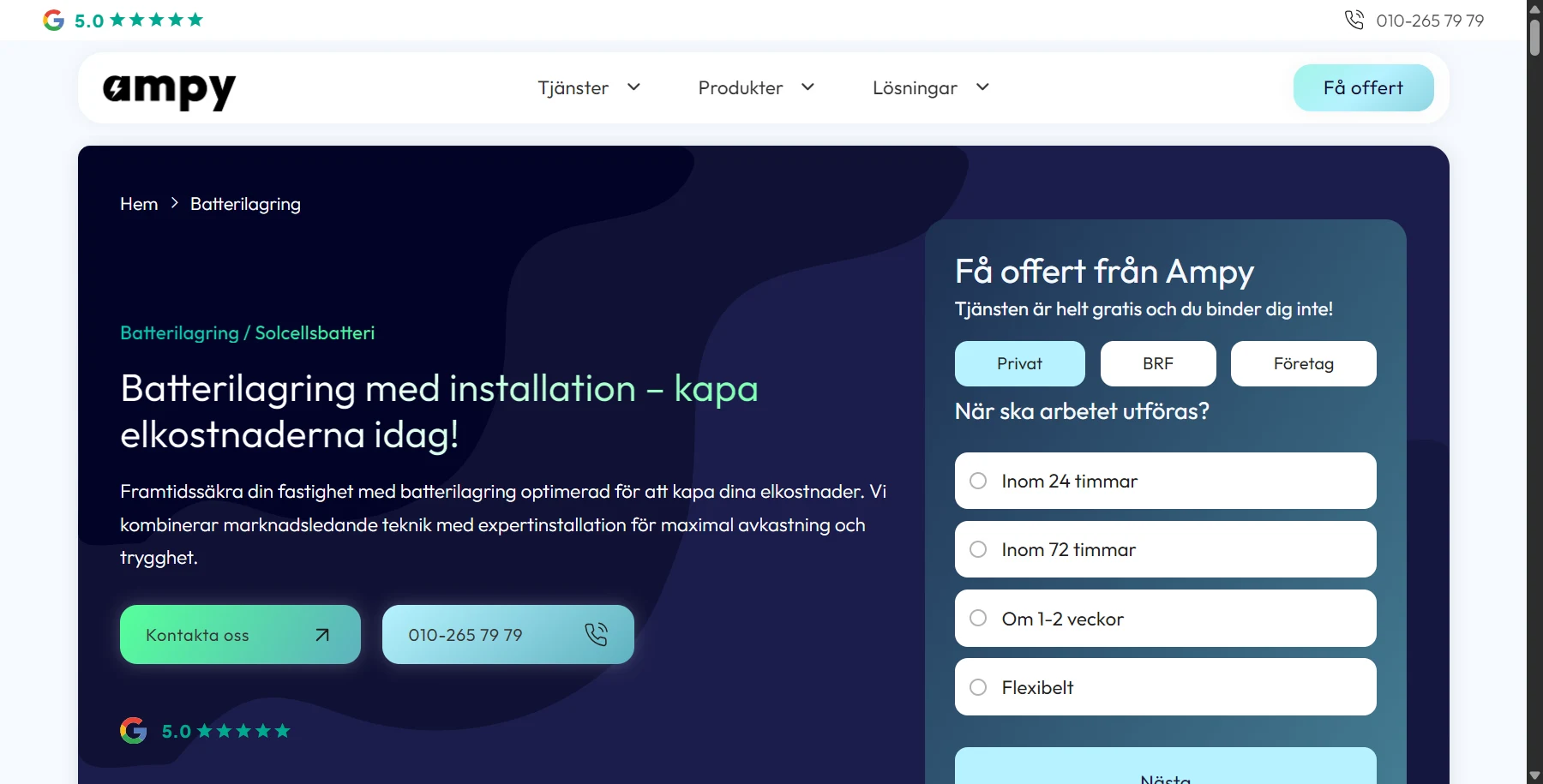Click the 5.0 star rating in the top bar
The width and height of the screenshot is (1543, 784).
[x=139, y=21]
